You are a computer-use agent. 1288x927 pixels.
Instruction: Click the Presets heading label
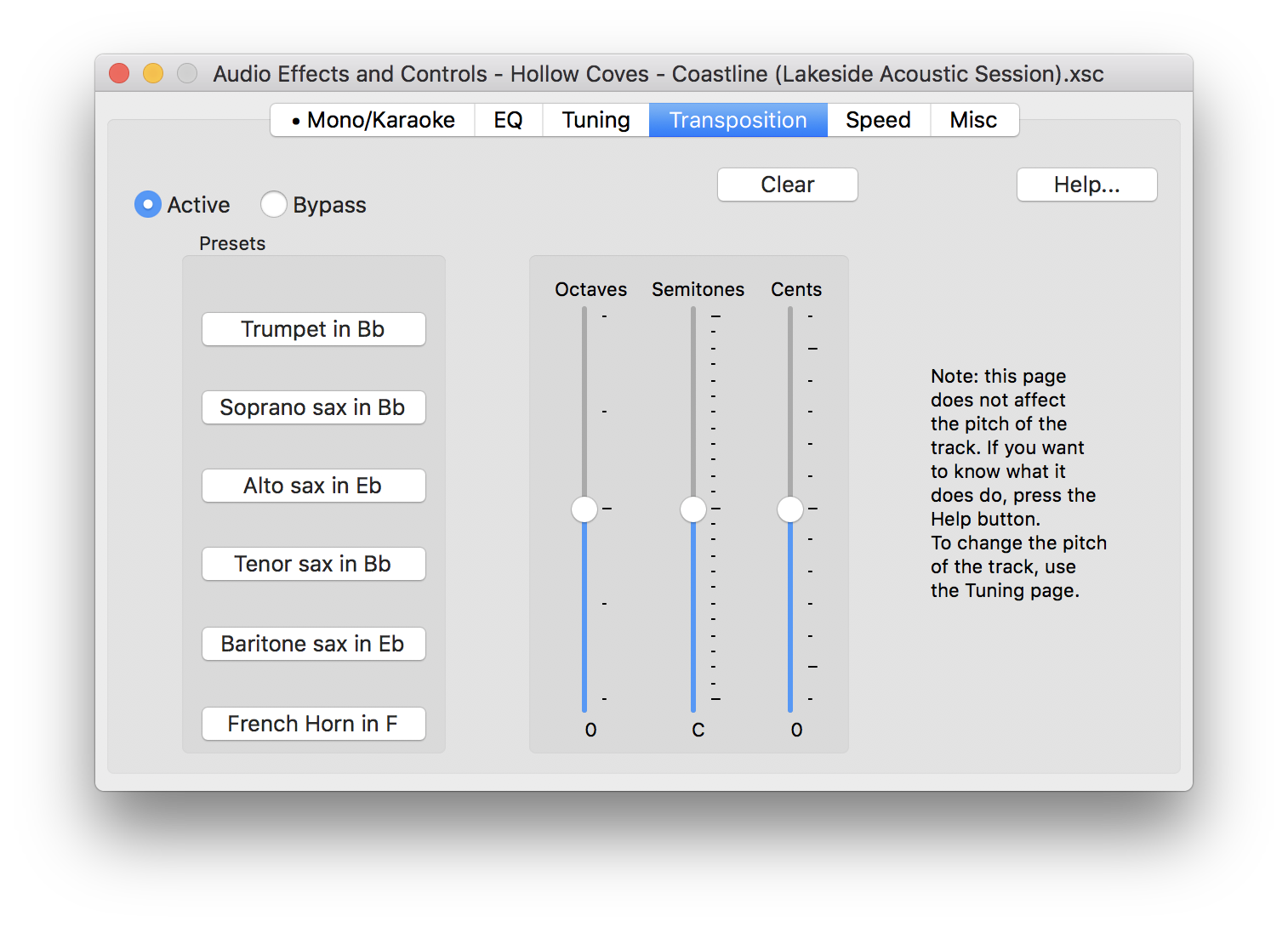232,243
